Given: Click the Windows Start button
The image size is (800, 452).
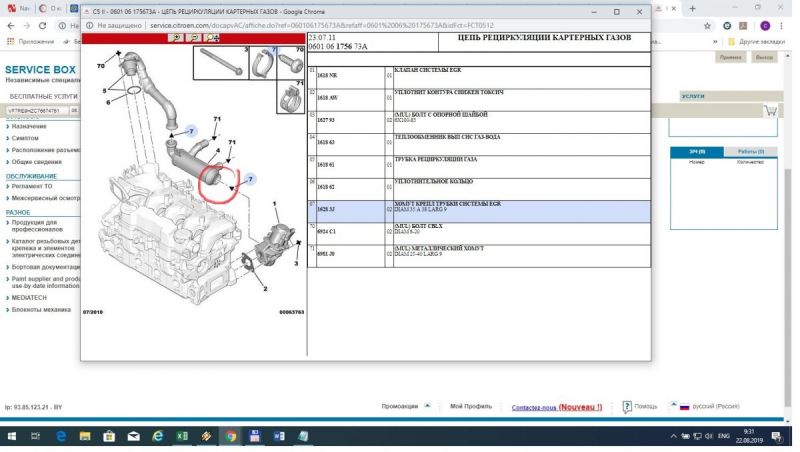Looking at the screenshot, I should pos(13,437).
